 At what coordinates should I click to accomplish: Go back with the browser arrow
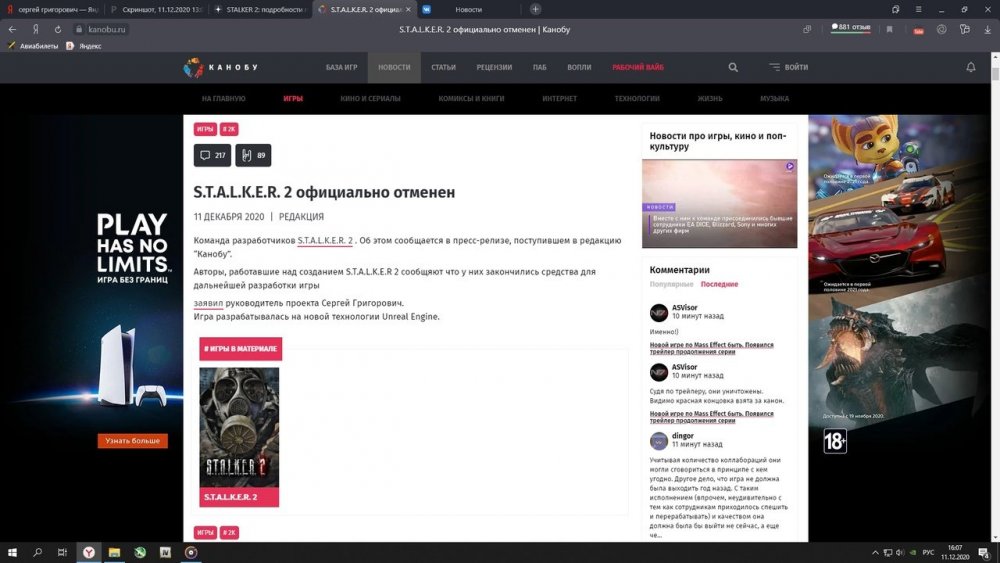(x=12, y=29)
